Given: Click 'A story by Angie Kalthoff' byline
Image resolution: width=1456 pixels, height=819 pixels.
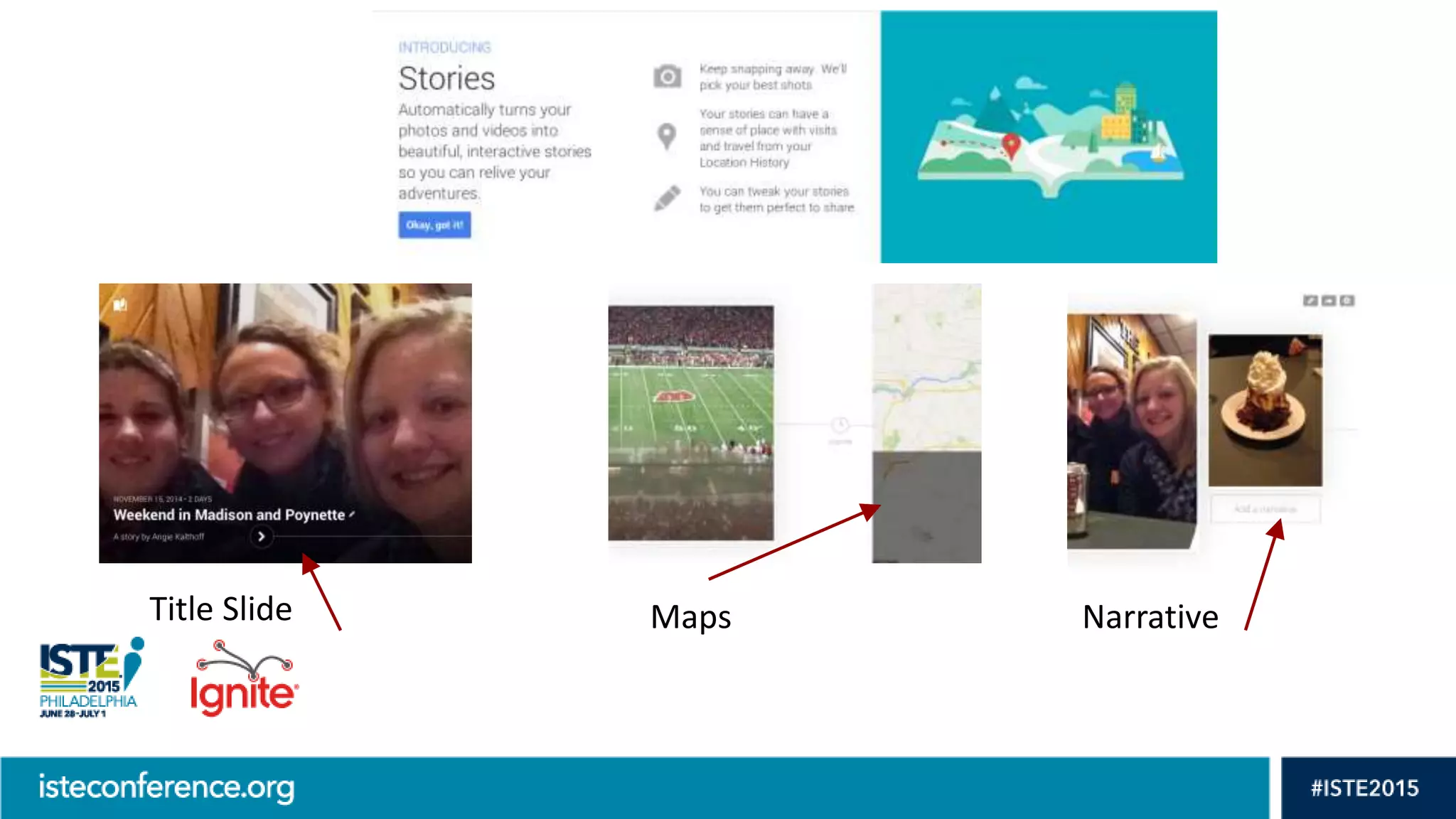Looking at the screenshot, I should click(x=159, y=537).
